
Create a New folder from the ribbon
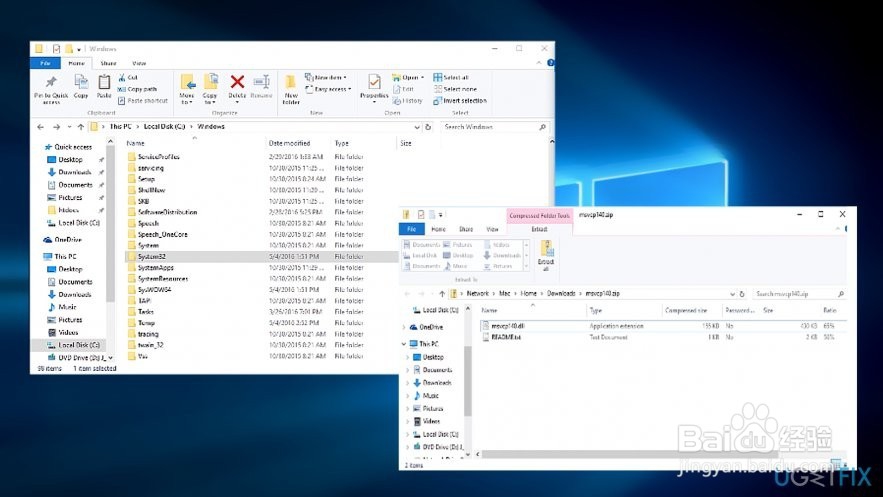[291, 89]
